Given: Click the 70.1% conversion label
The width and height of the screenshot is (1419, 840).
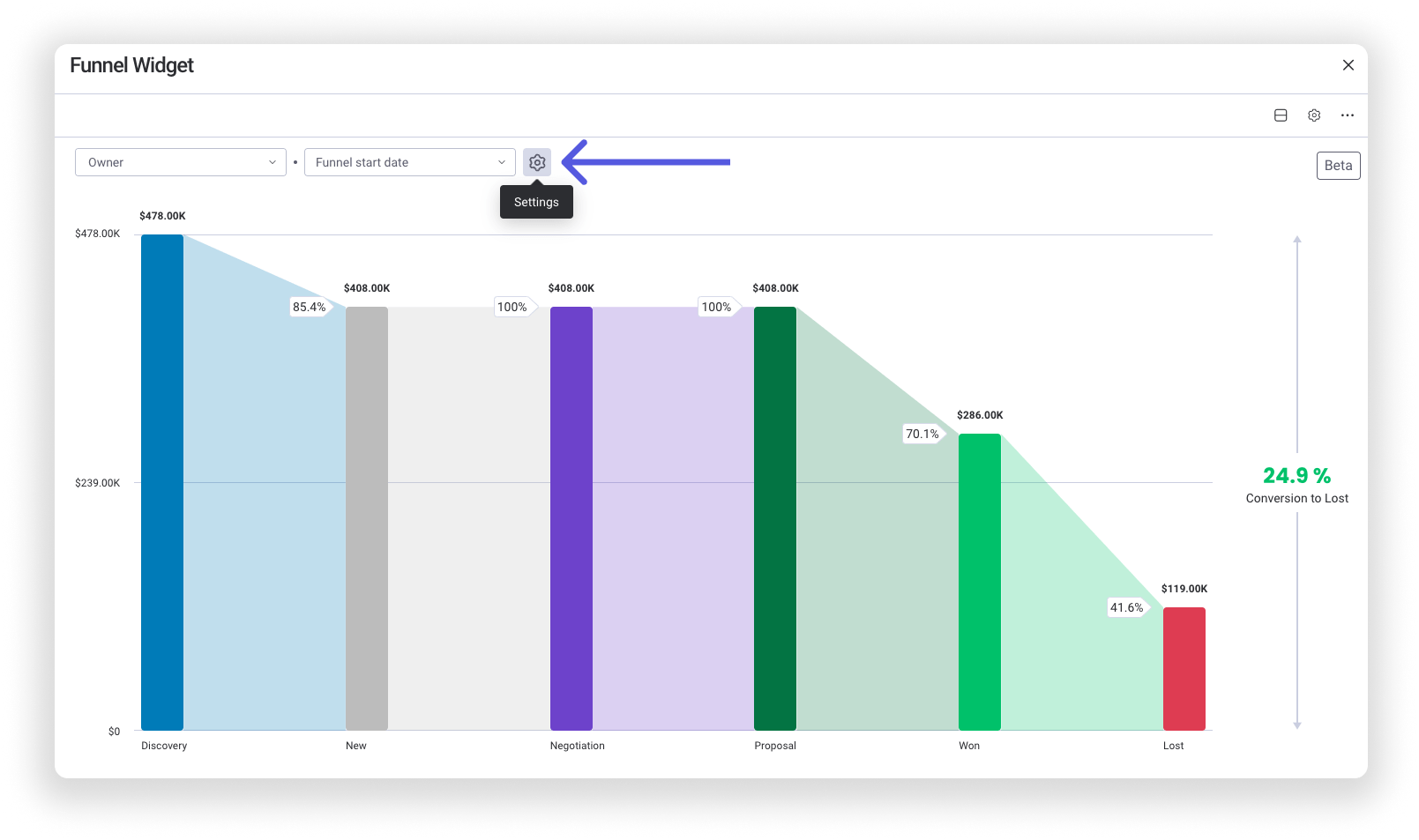Looking at the screenshot, I should [922, 434].
